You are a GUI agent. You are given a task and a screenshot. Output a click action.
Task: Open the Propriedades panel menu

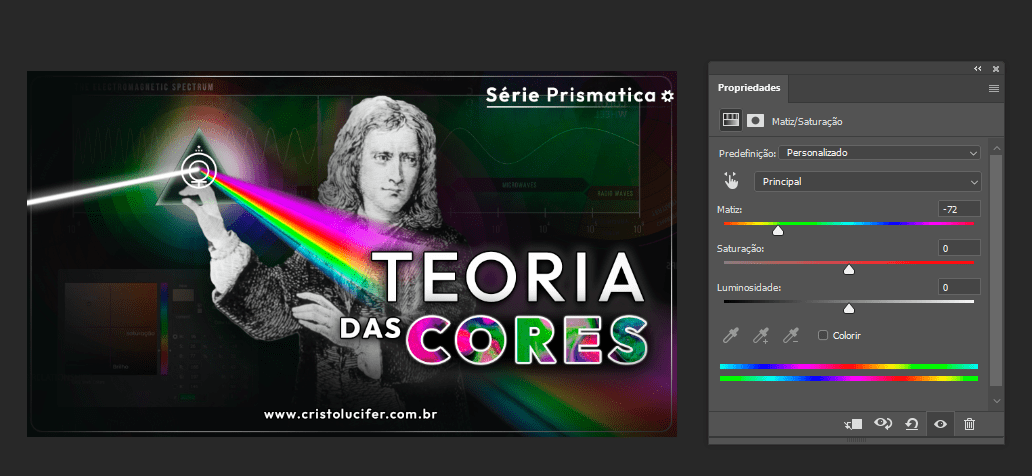pyautogui.click(x=994, y=88)
